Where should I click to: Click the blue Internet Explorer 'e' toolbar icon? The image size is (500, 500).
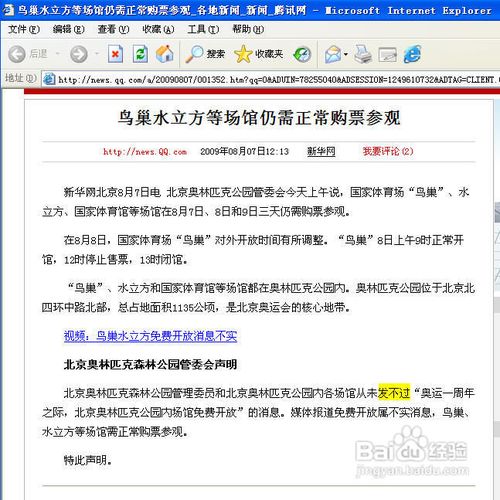coord(413,54)
